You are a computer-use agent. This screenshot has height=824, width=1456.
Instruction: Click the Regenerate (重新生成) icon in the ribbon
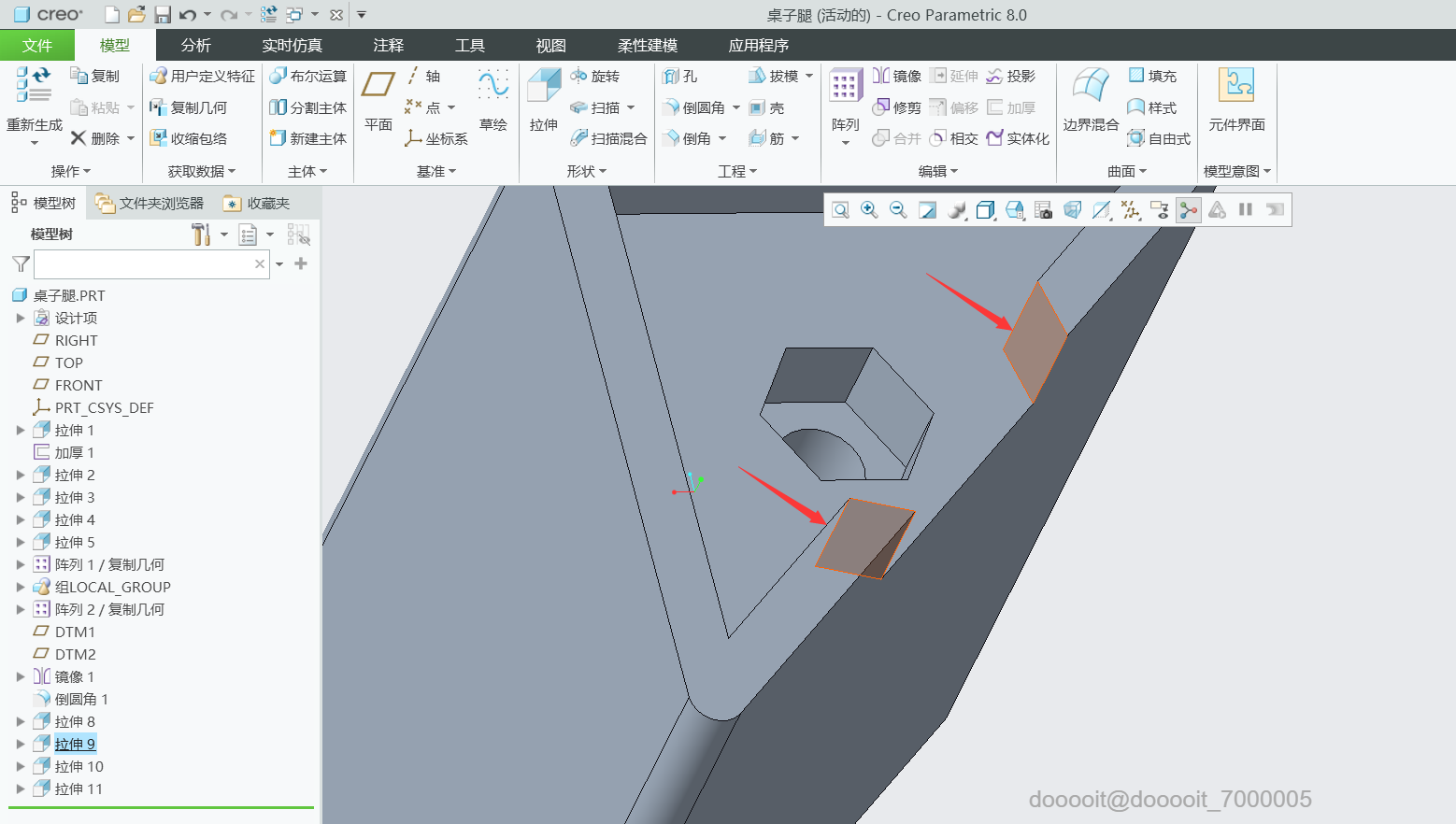coord(34,84)
